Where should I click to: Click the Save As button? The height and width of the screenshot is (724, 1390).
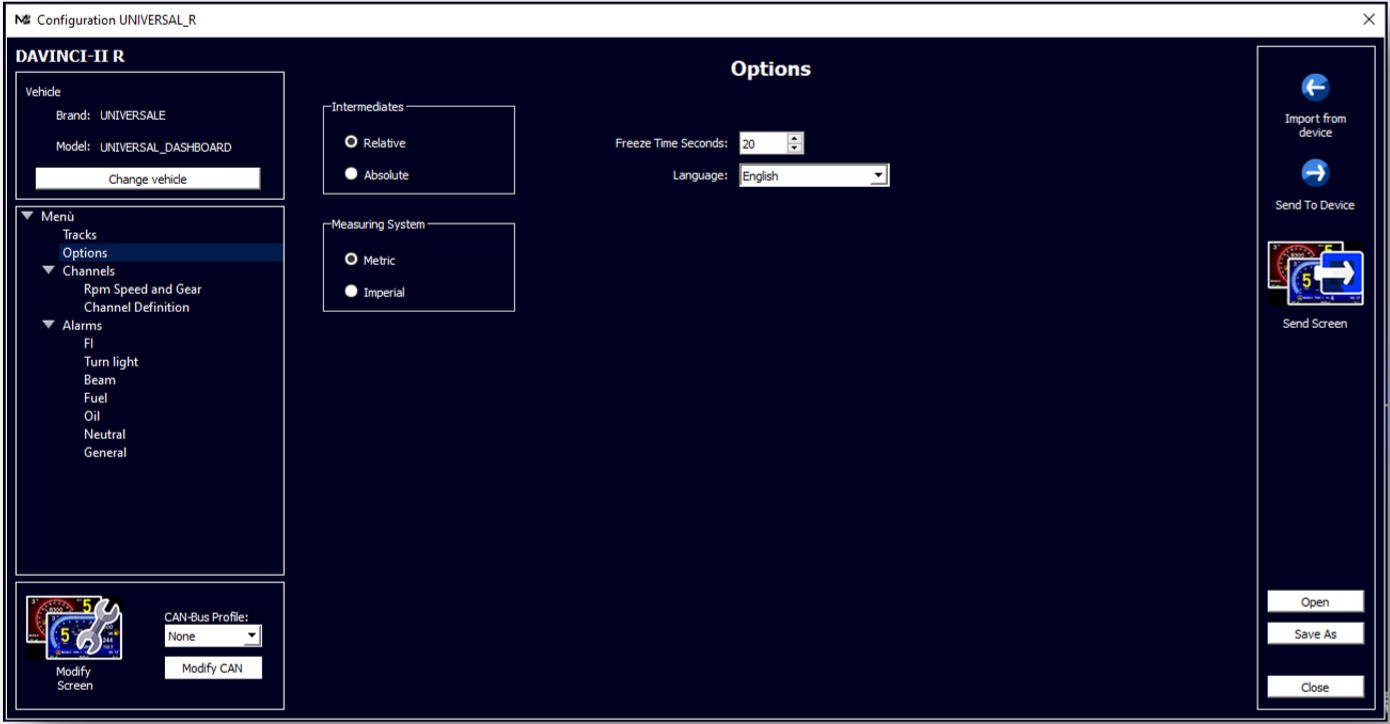1315,634
